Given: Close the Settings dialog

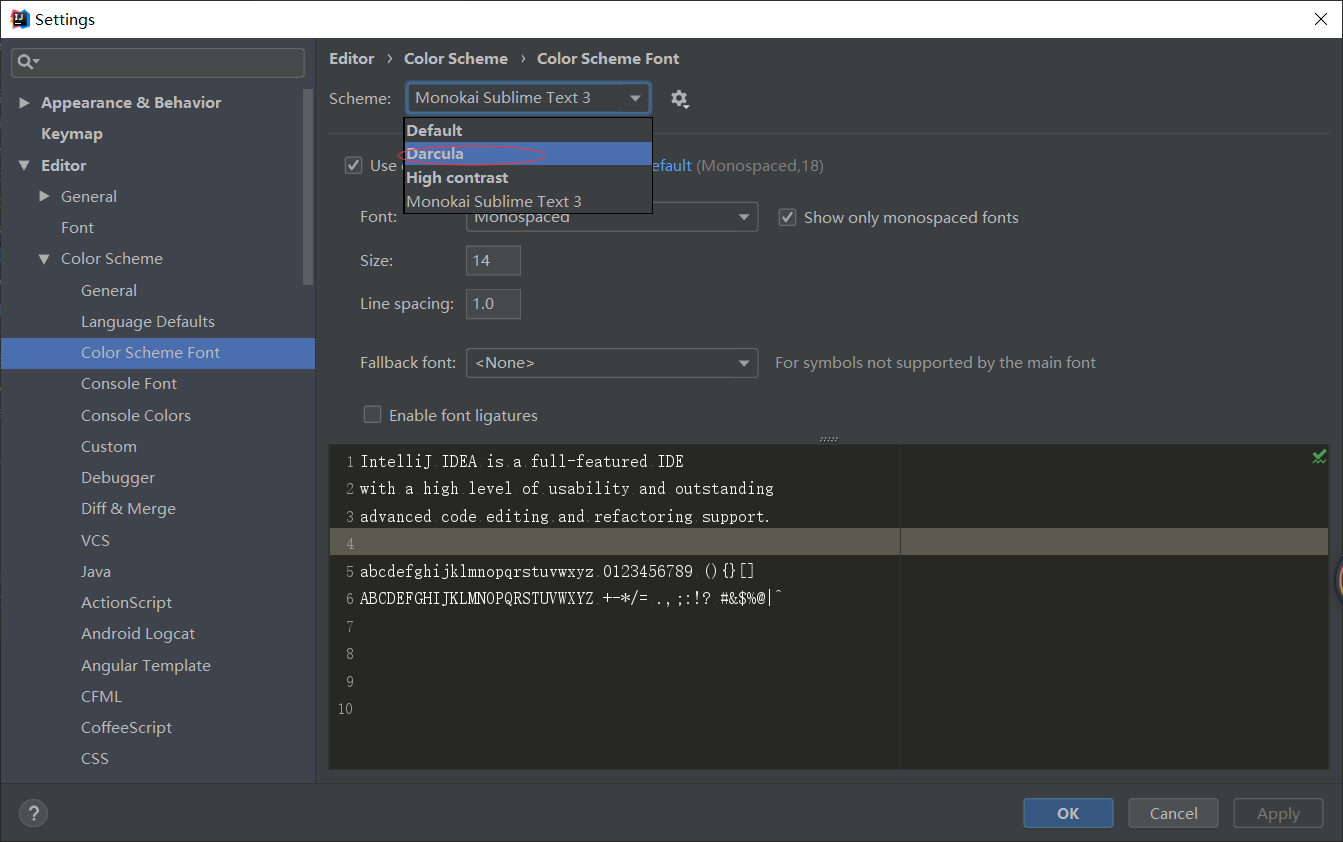Looking at the screenshot, I should 1320,19.
